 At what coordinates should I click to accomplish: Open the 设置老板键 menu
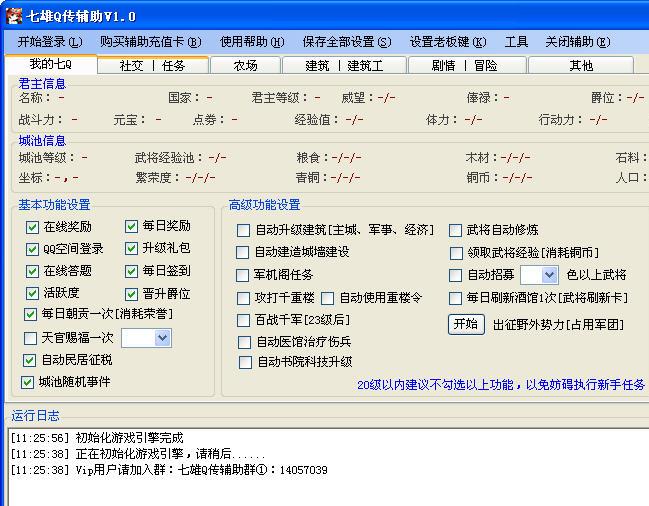click(x=447, y=42)
